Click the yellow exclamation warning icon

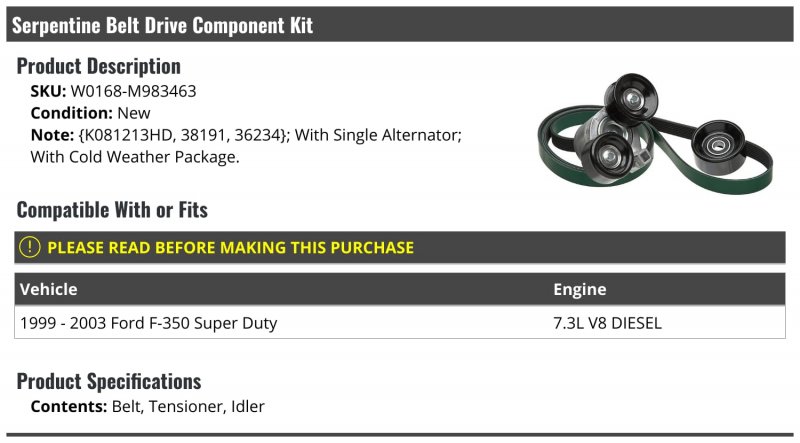(30, 248)
